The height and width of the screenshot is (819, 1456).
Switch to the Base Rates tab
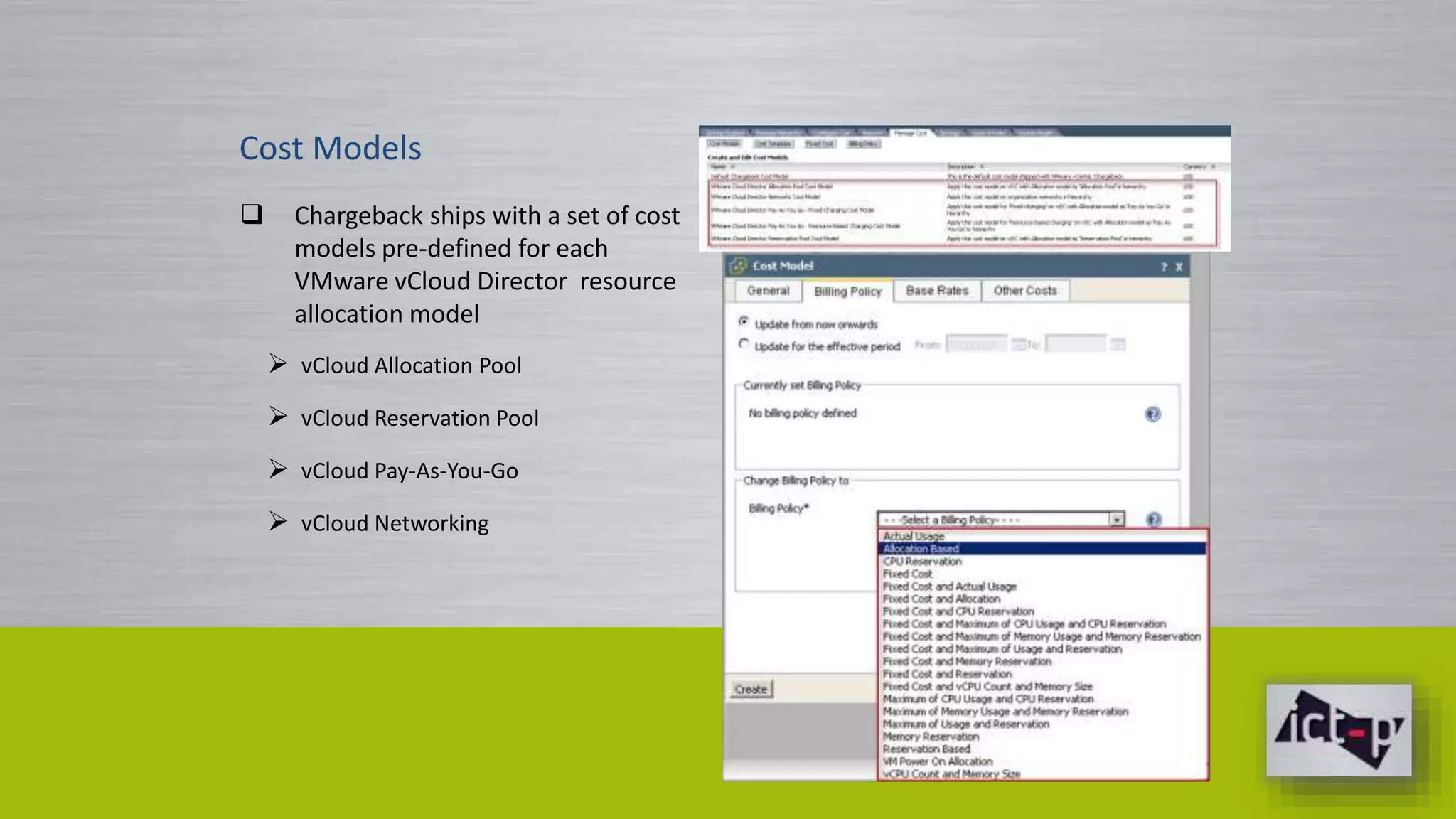point(937,291)
